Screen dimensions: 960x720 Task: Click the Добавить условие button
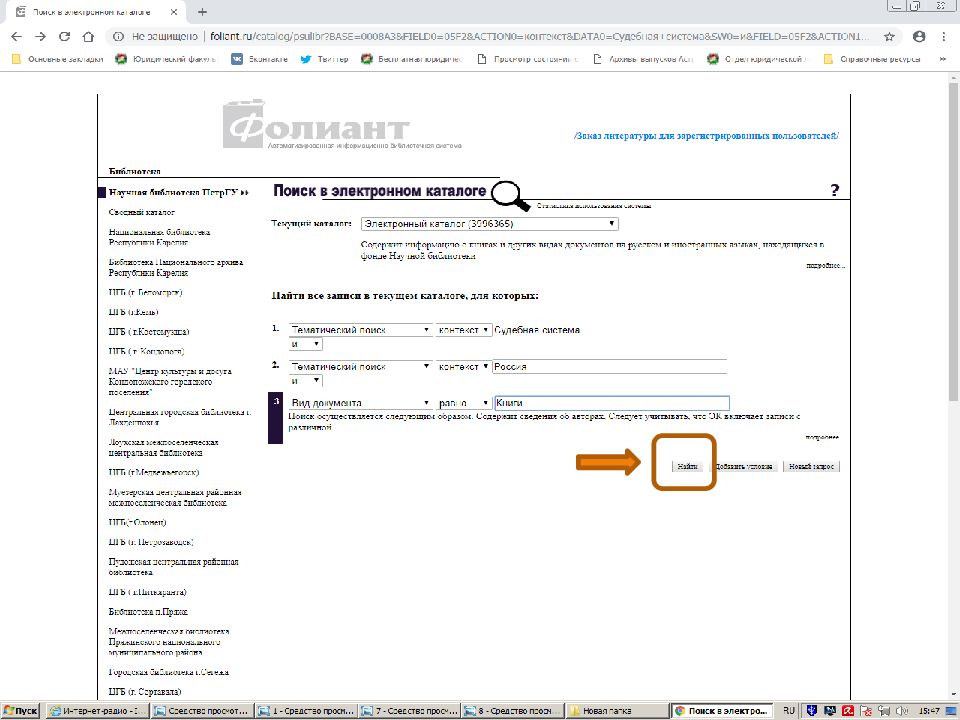743,467
